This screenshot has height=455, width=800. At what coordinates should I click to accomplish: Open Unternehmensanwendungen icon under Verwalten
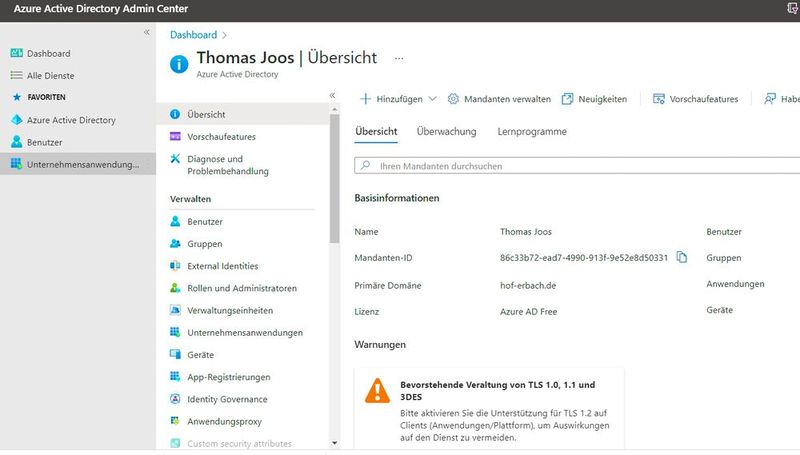175,332
